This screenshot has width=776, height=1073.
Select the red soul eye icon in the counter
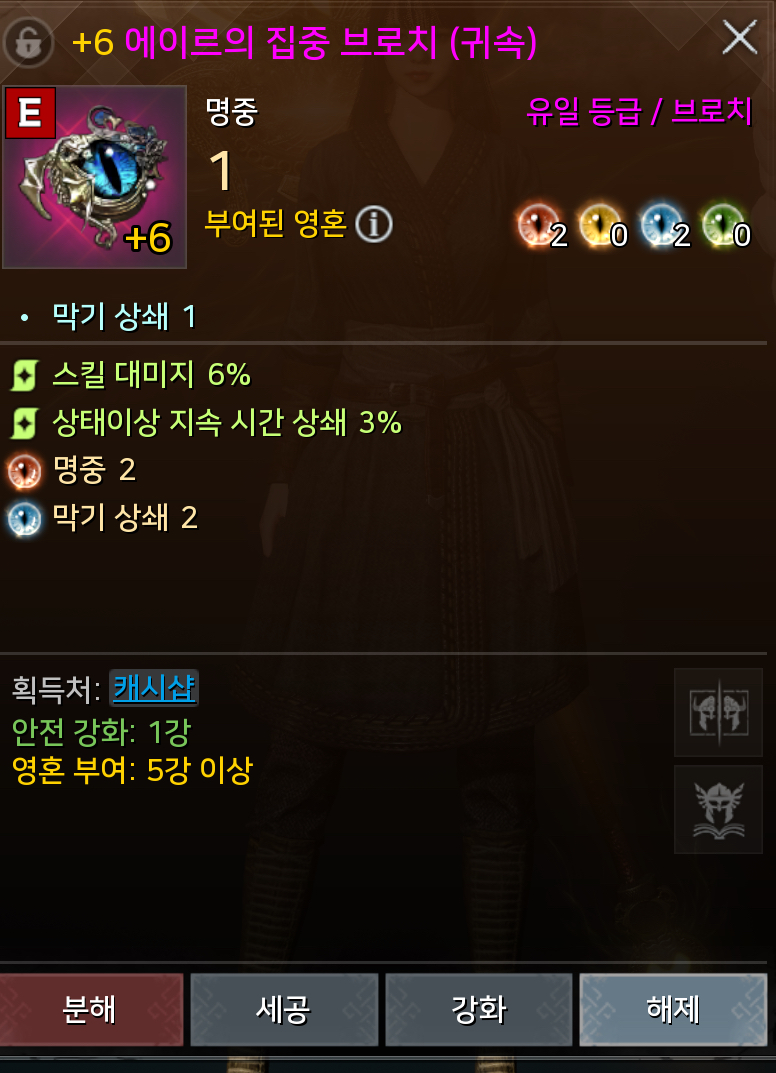537,224
